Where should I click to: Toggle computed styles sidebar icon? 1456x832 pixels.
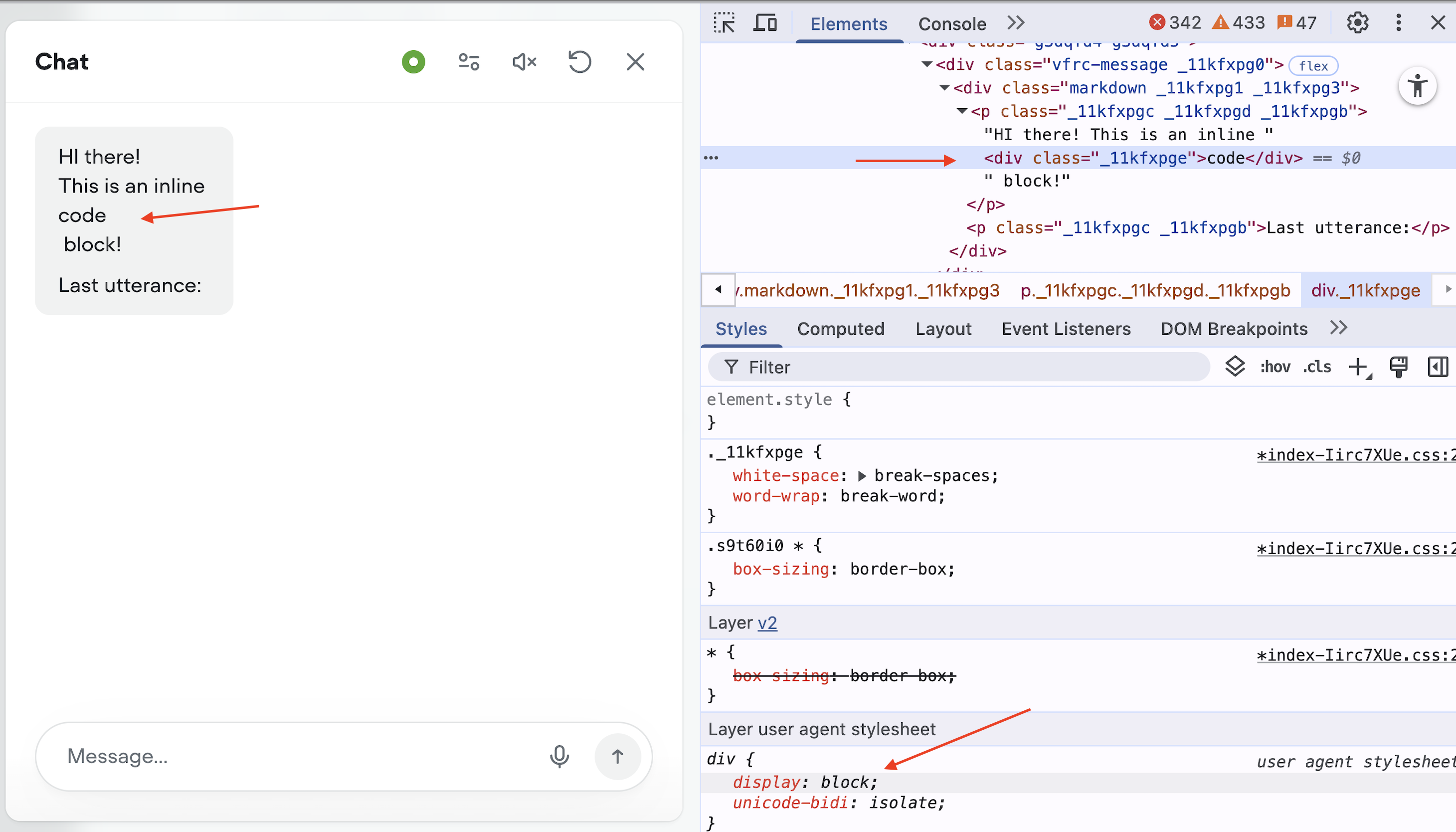coord(1437,367)
